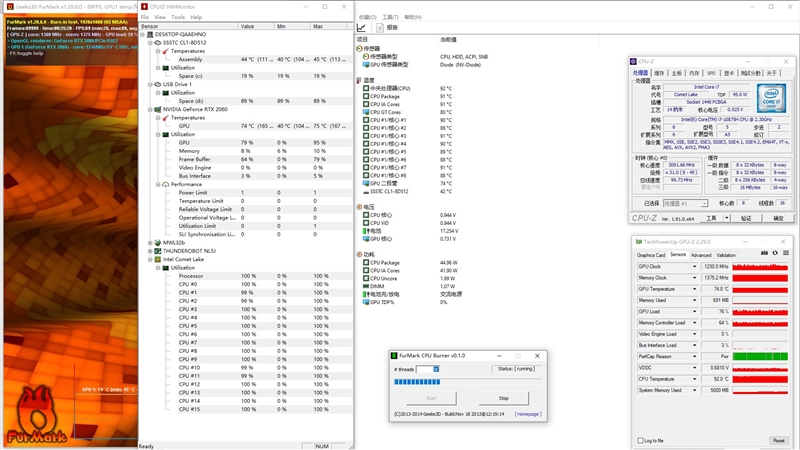Click the GPU-Z refresh icon
The image size is (800, 450).
(775, 253)
